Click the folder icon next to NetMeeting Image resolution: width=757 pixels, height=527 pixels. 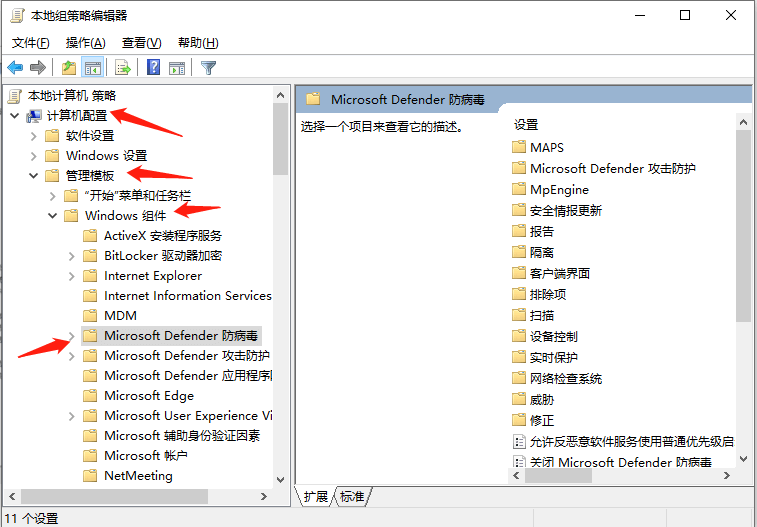point(90,475)
